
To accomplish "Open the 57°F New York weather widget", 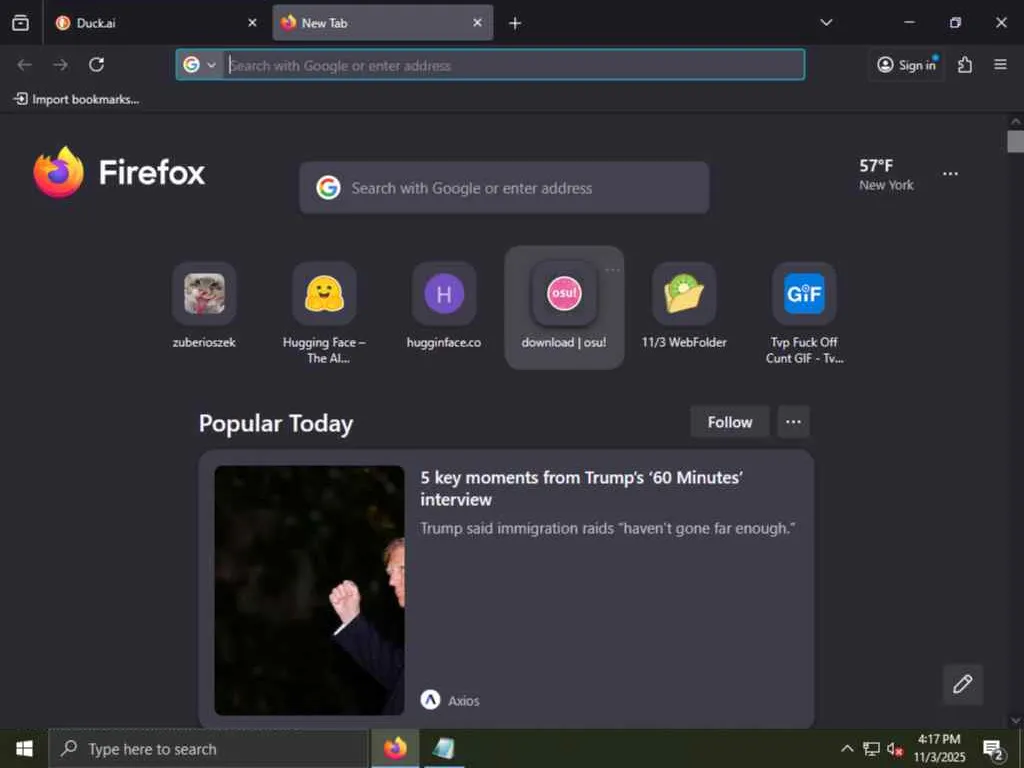I will (x=886, y=174).
